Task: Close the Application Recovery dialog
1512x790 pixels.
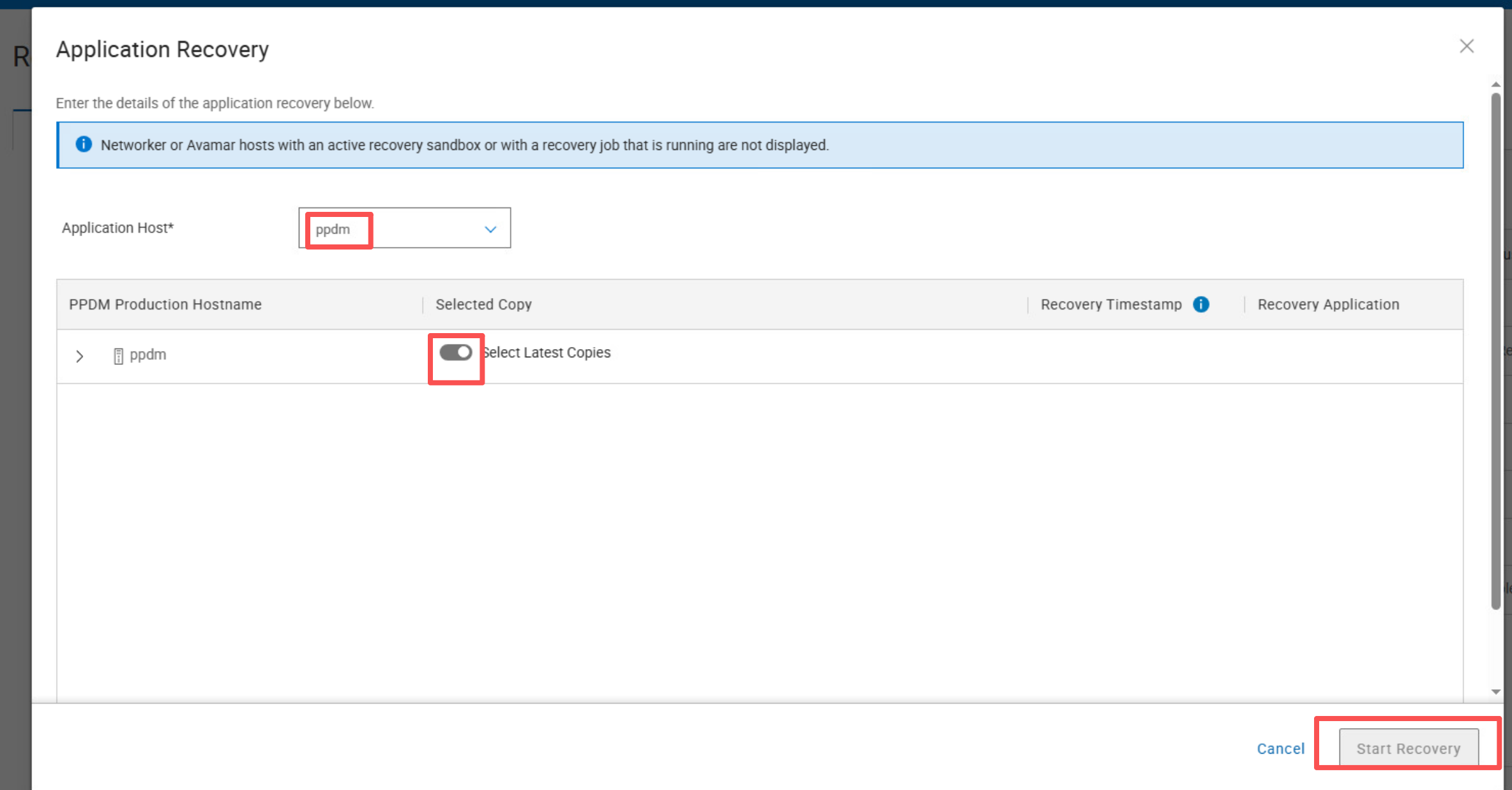Action: click(x=1466, y=46)
